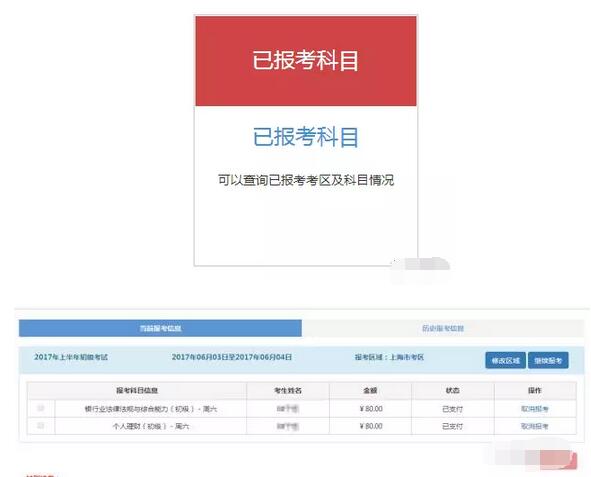
Task: Select the 银行业法律法规与综合能力（初级）subject text
Action: click(139, 409)
